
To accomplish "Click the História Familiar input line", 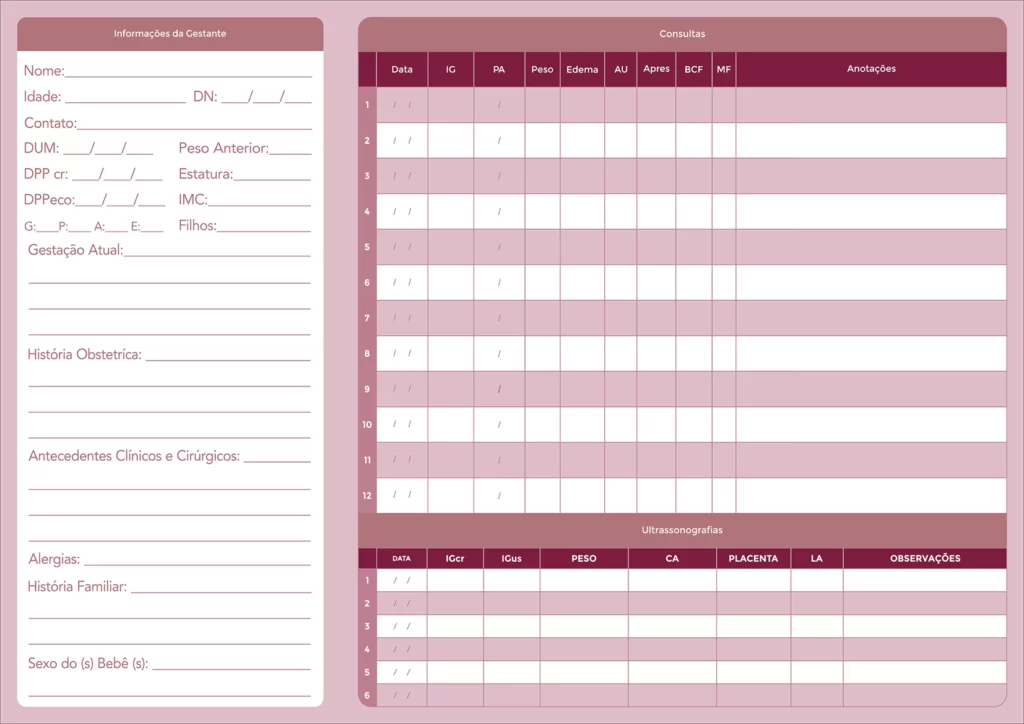I will click(x=220, y=587).
